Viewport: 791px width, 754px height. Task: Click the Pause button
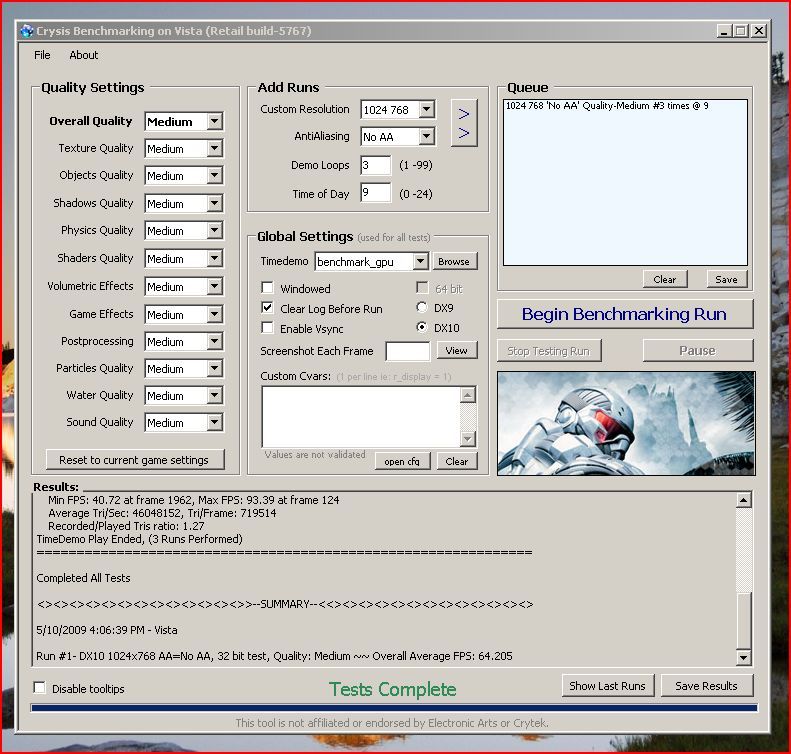[698, 351]
